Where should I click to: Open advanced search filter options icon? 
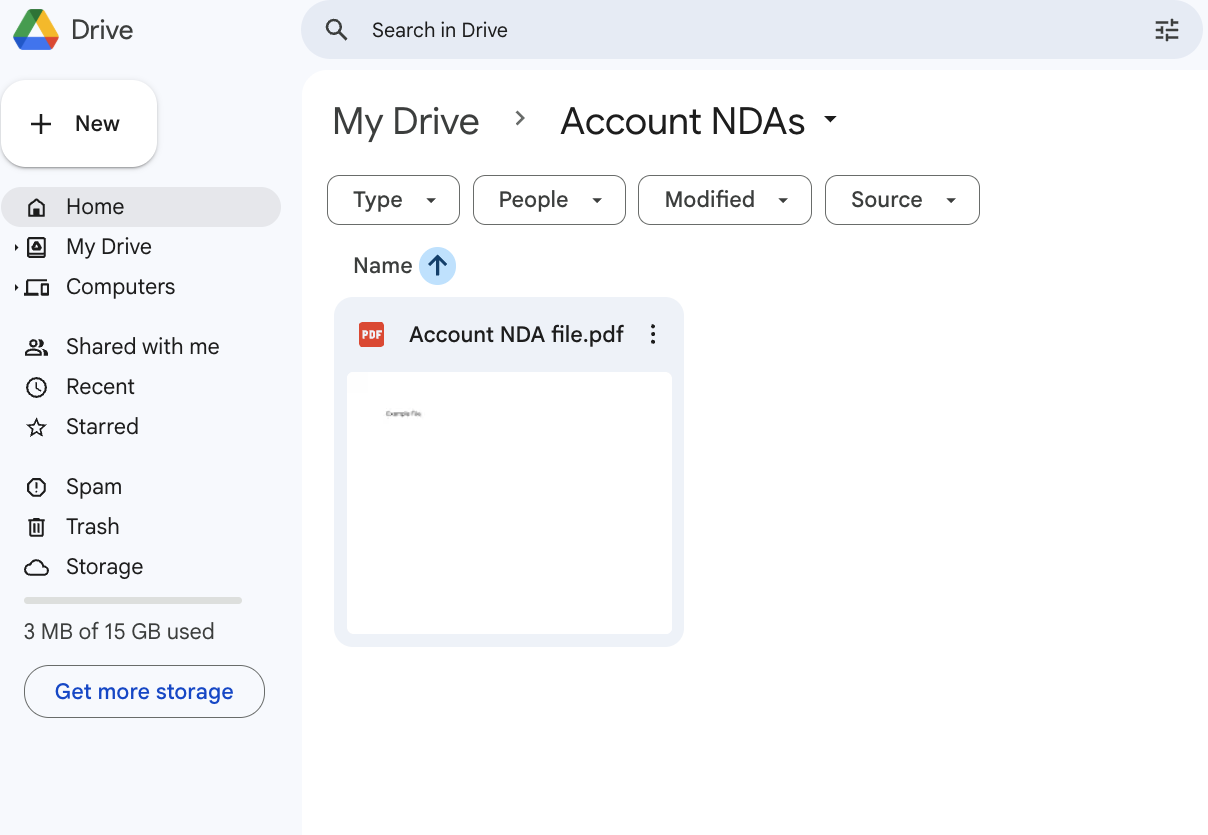[x=1166, y=30]
